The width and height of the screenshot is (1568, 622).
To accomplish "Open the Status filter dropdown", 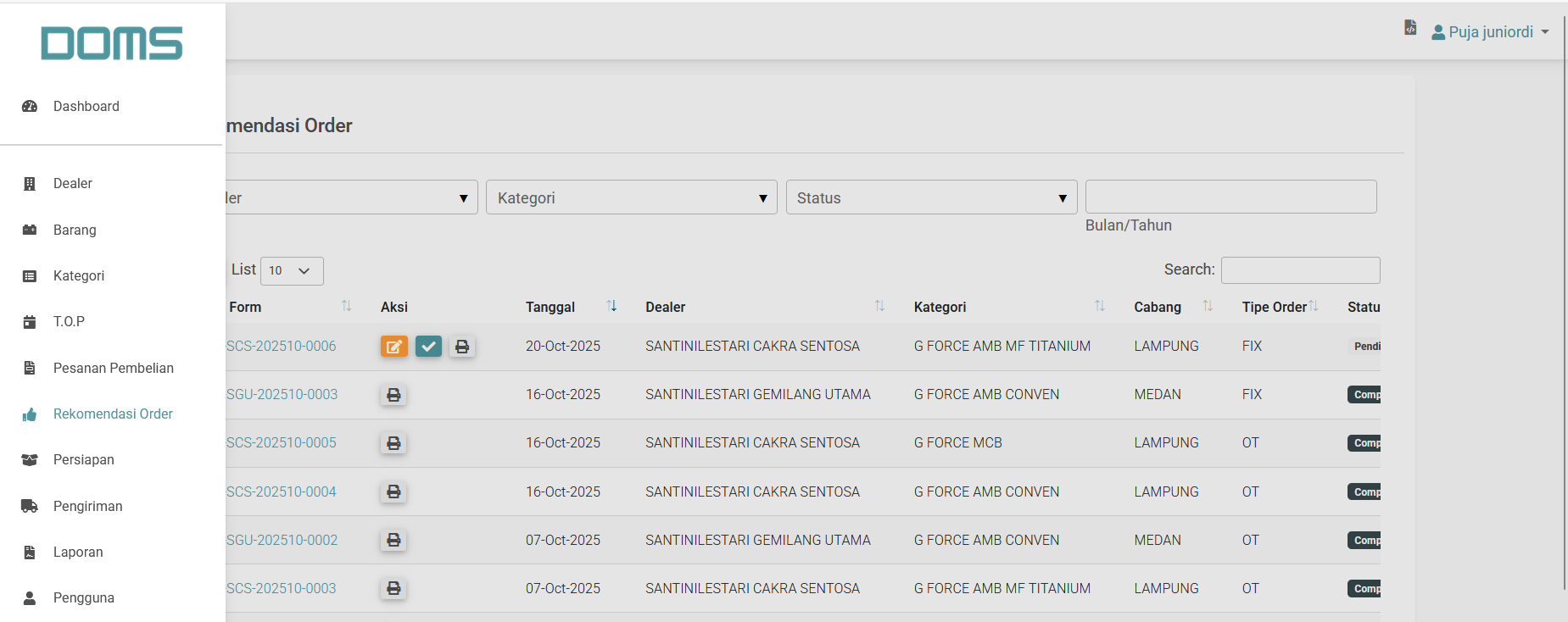I will click(x=931, y=197).
